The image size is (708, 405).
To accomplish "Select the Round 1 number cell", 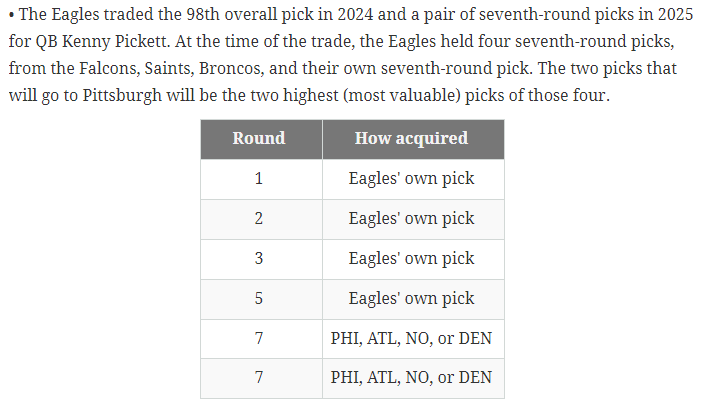I will [x=259, y=179].
